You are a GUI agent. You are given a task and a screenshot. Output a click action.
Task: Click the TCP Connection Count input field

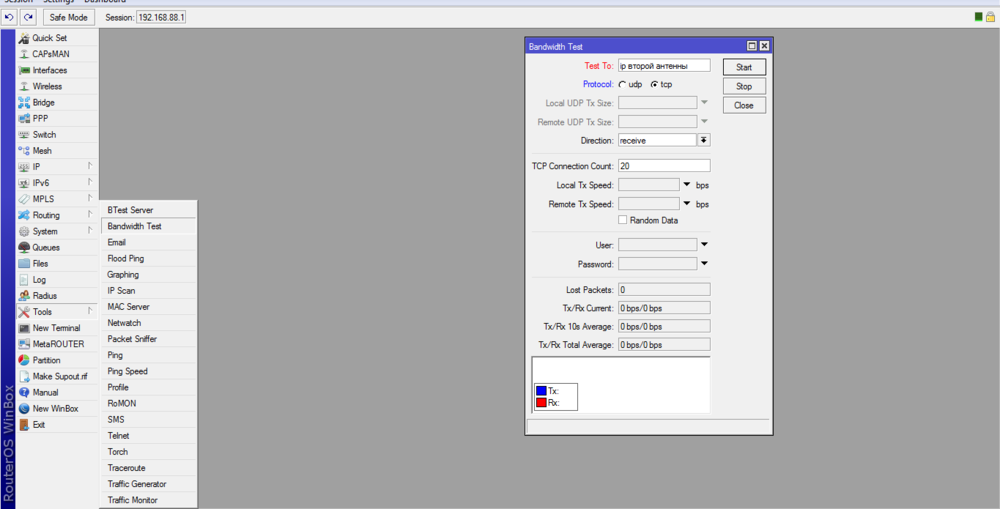(663, 166)
